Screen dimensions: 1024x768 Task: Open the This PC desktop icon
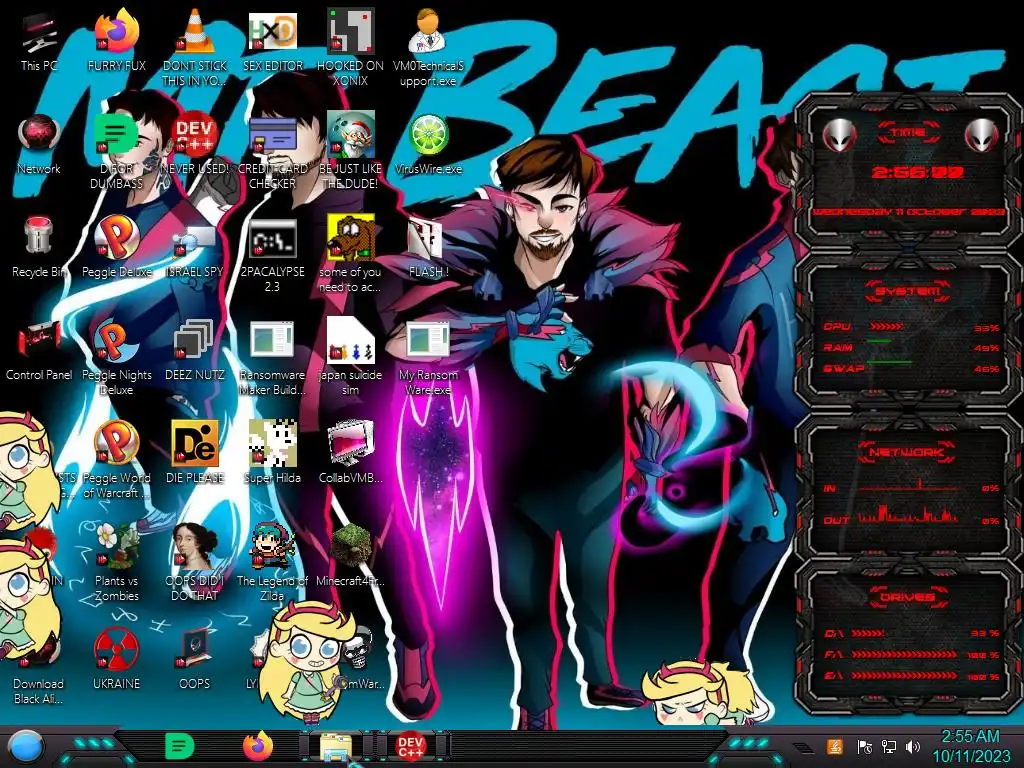(x=39, y=33)
